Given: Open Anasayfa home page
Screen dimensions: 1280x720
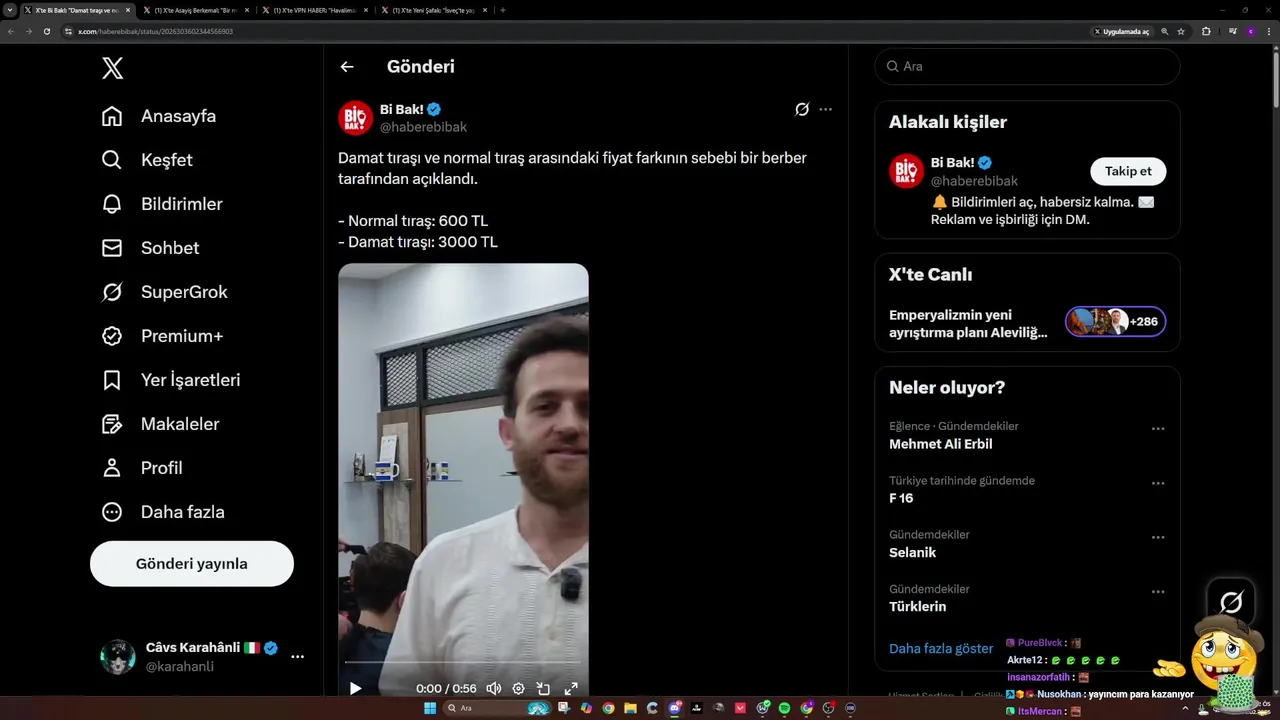Looking at the screenshot, I should 159,116.
